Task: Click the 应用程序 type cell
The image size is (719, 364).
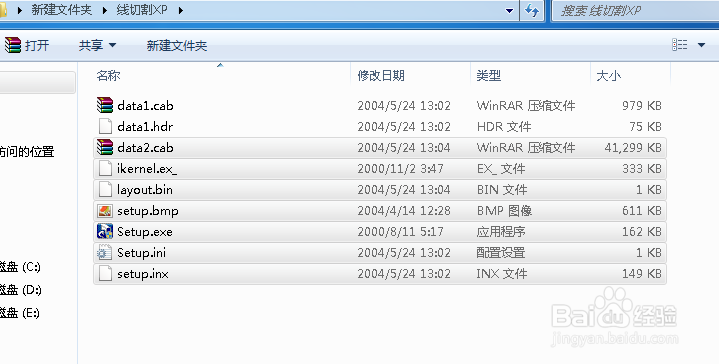Action: [501, 232]
